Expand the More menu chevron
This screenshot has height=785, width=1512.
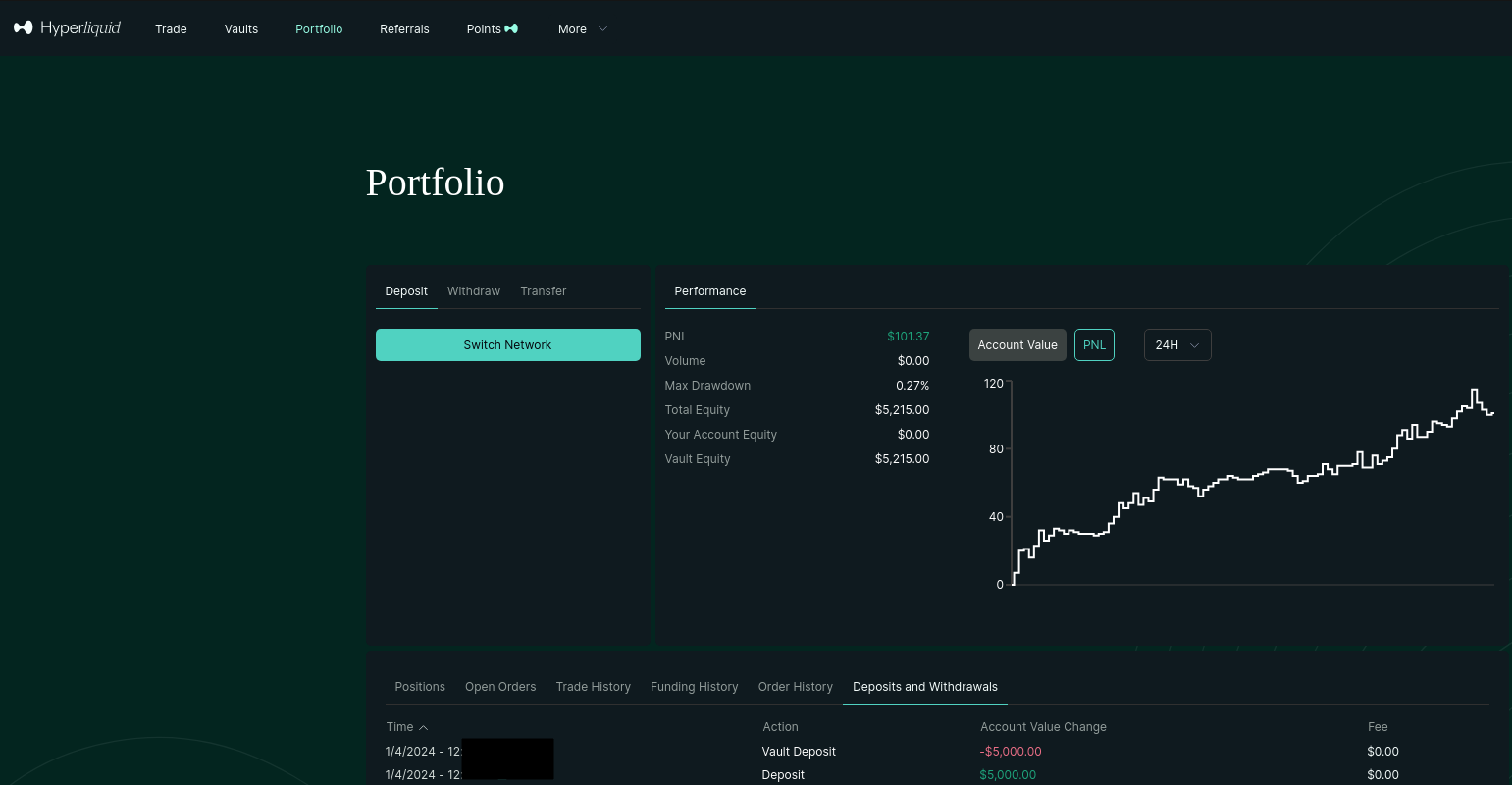[602, 28]
